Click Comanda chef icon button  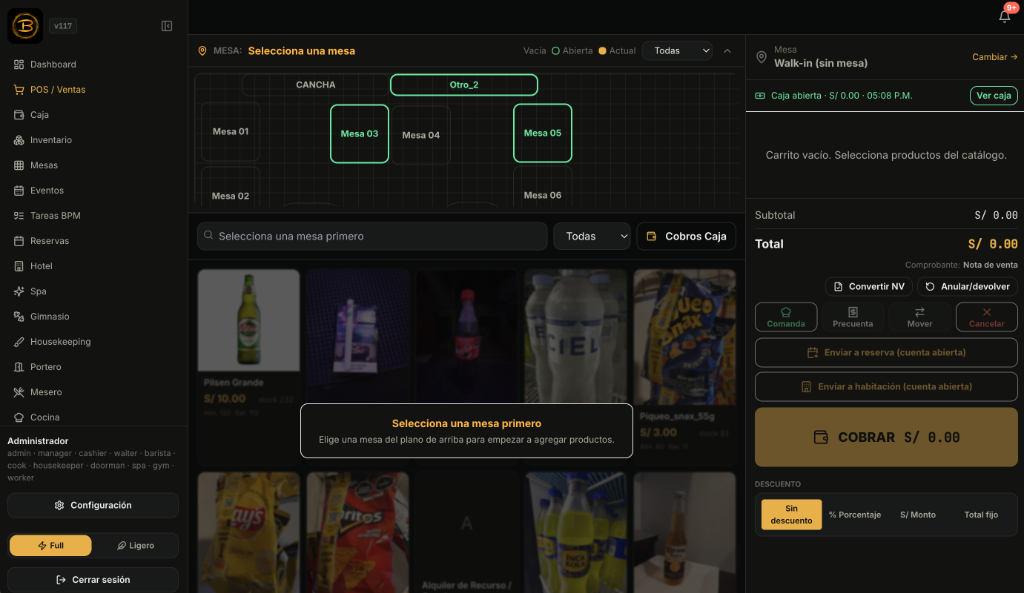click(x=786, y=317)
